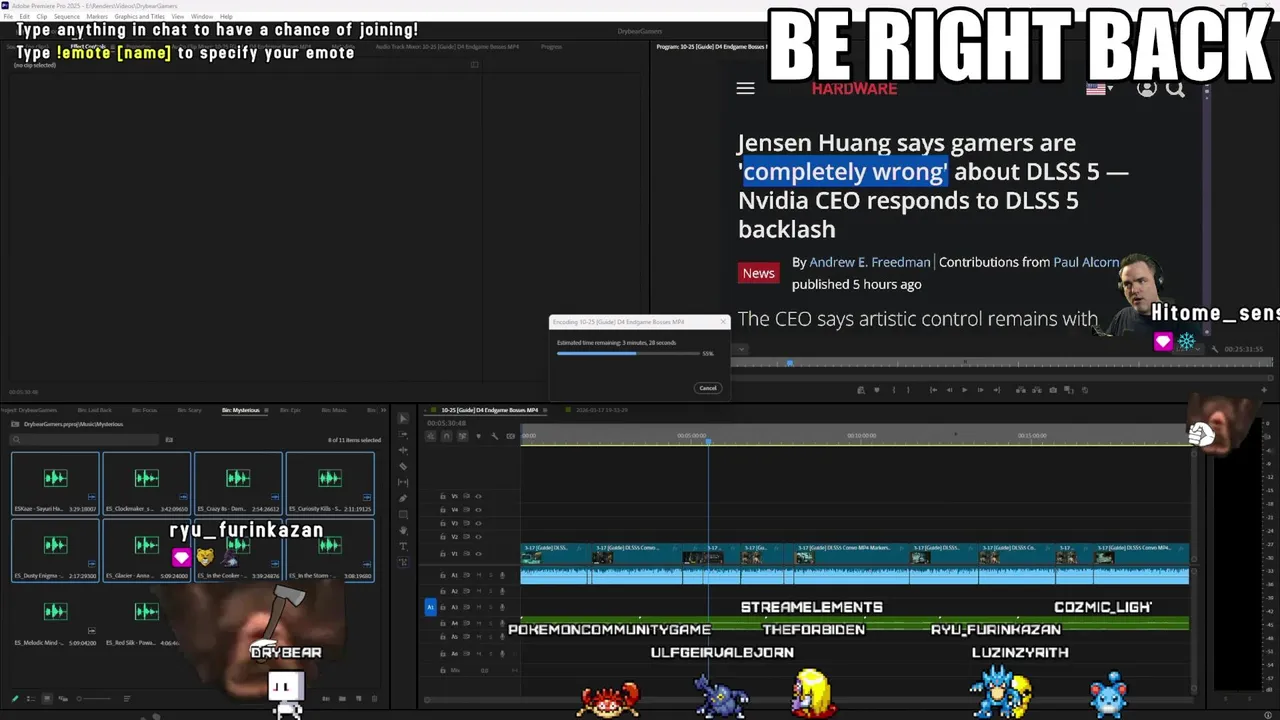Mute audio track A1
1280x720 pixels.
click(479, 575)
